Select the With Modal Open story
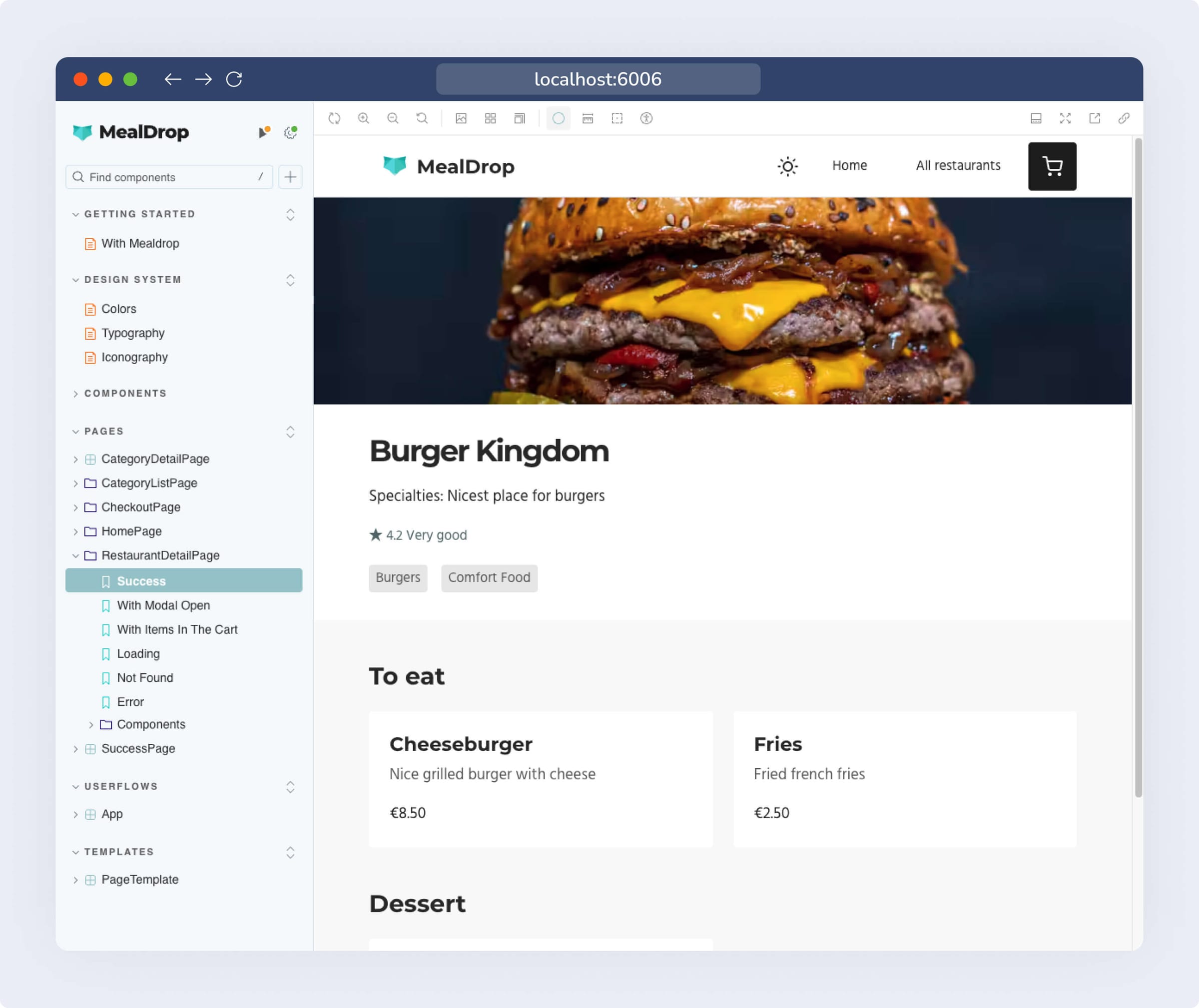The height and width of the screenshot is (1008, 1199). (163, 605)
